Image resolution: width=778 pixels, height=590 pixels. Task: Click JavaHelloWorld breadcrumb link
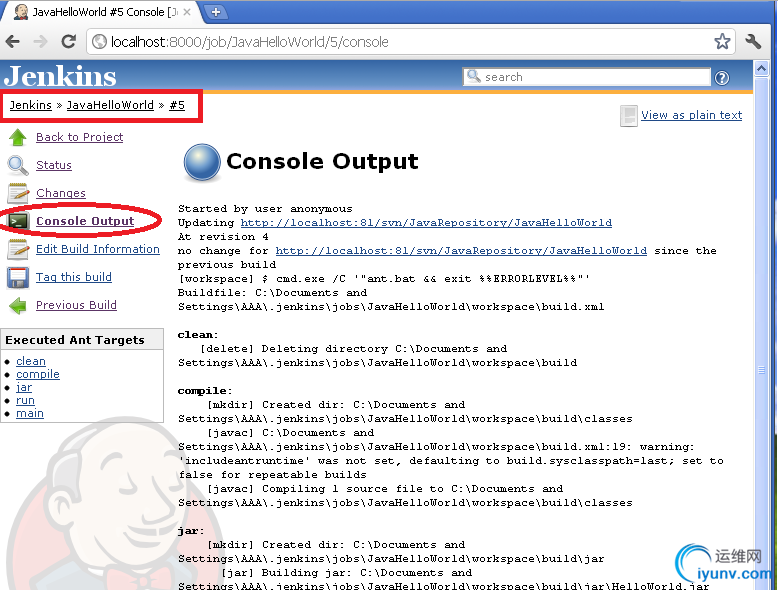[x=110, y=105]
